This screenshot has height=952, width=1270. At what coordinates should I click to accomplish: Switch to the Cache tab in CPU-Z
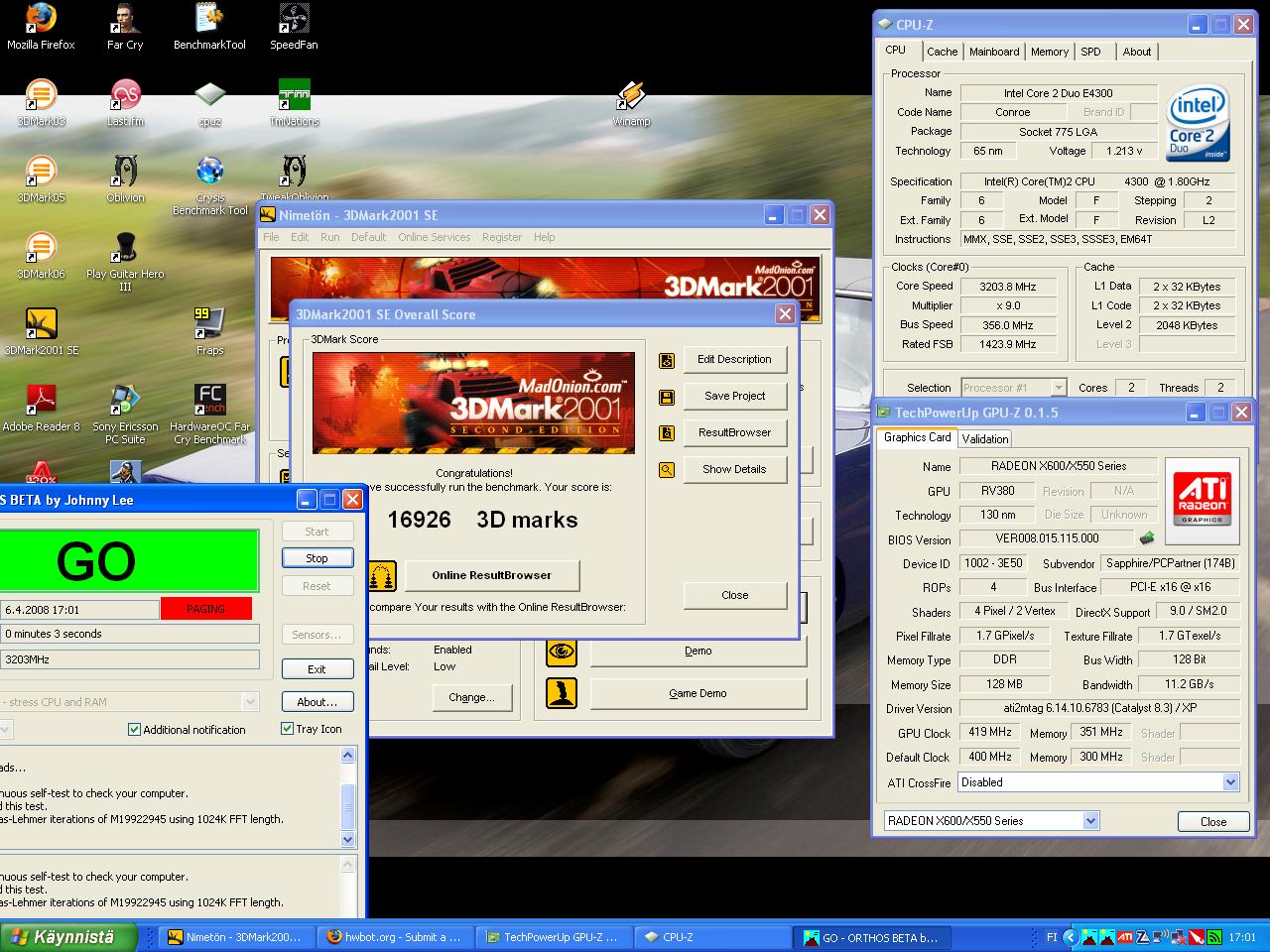943,52
